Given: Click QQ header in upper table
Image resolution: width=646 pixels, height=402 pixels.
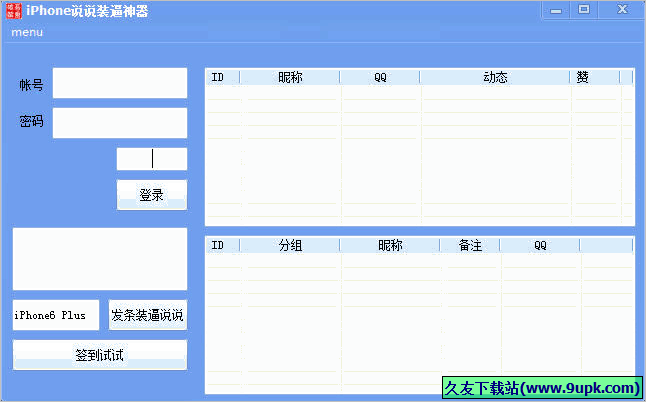Looking at the screenshot, I should pos(380,77).
